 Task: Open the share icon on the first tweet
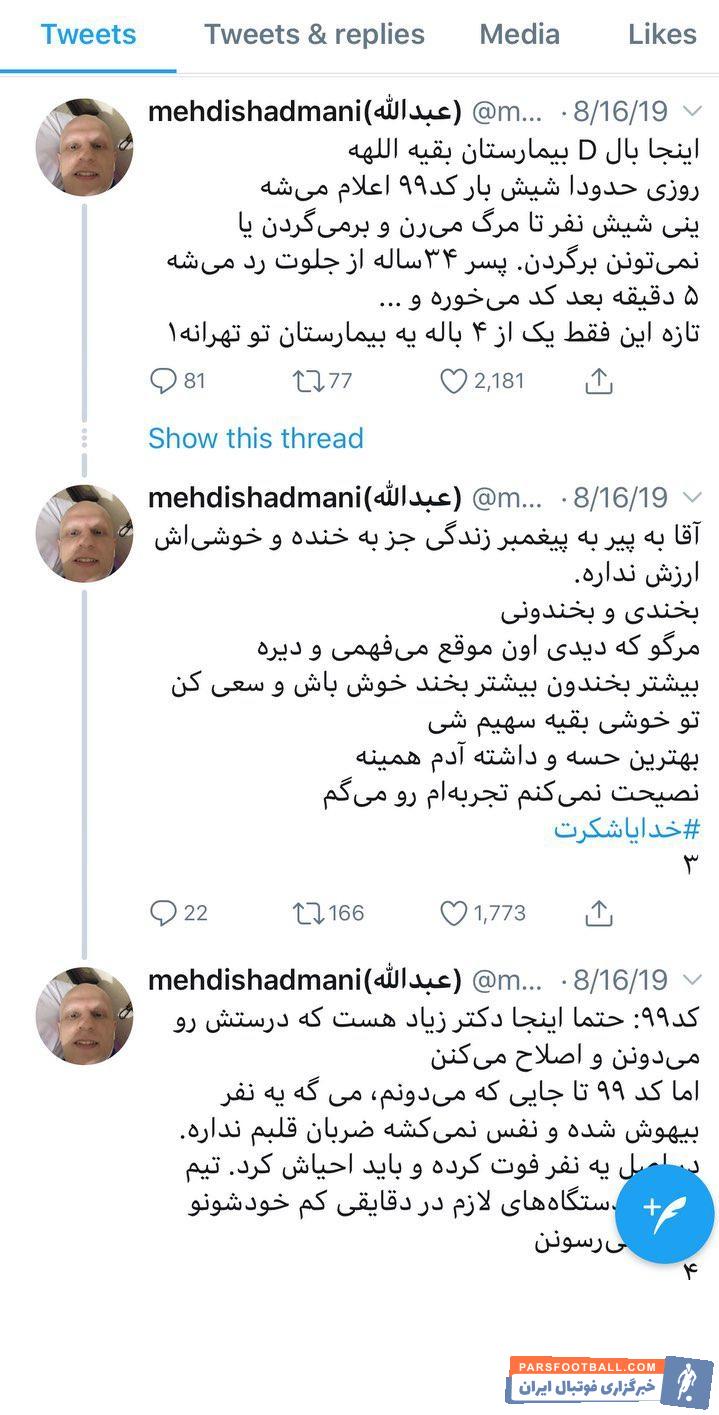598,381
